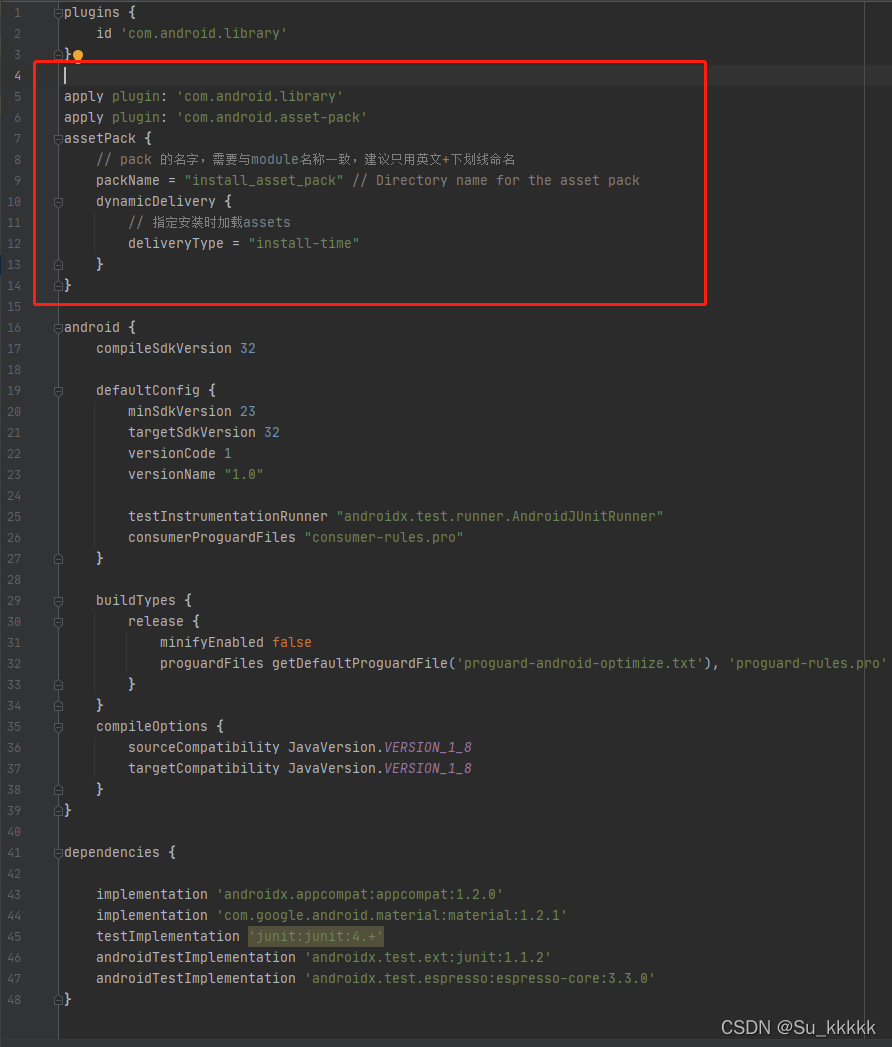
Task: Click comment about install-time assets on line 11
Action: pyautogui.click(x=209, y=222)
